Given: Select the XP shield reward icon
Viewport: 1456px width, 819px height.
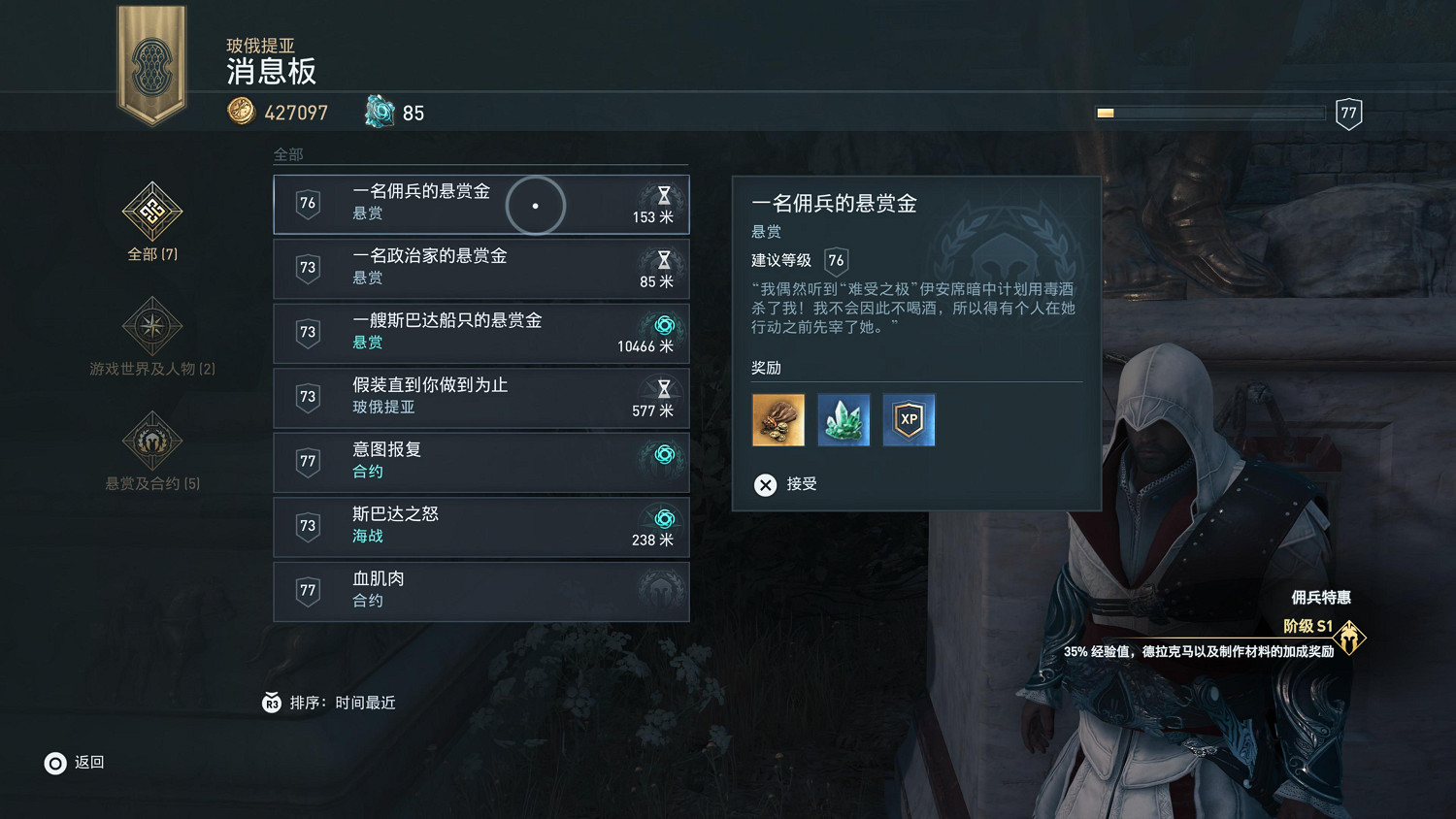Looking at the screenshot, I should (x=909, y=420).
